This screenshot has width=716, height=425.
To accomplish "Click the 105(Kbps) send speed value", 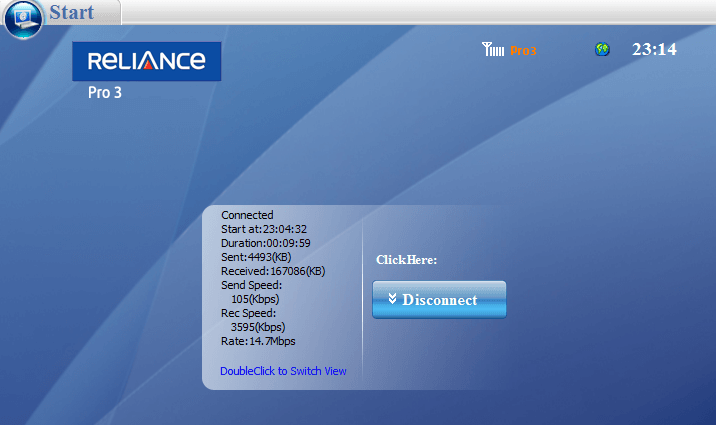I will pyautogui.click(x=255, y=299).
